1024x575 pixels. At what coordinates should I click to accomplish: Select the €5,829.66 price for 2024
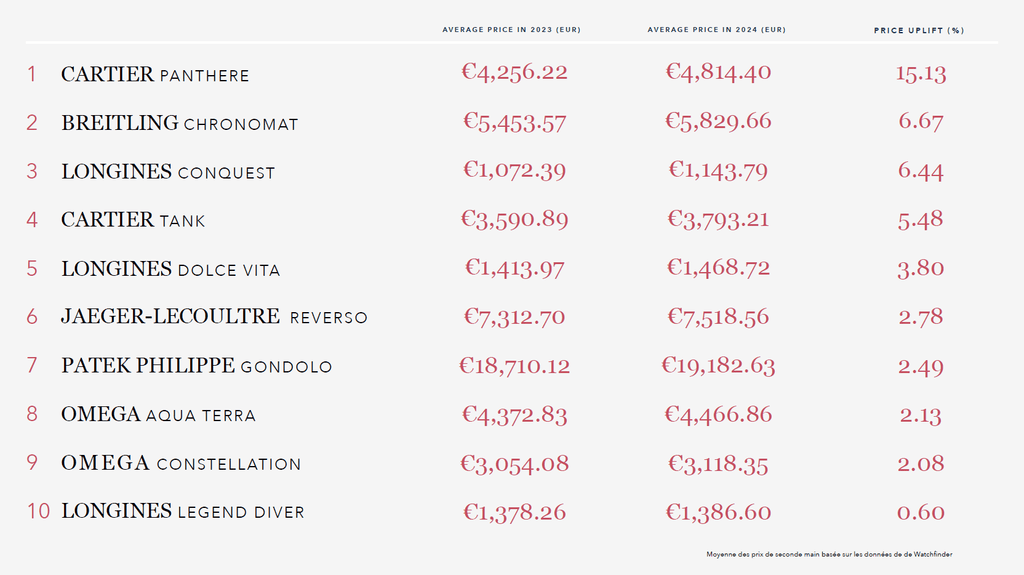pyautogui.click(x=718, y=122)
